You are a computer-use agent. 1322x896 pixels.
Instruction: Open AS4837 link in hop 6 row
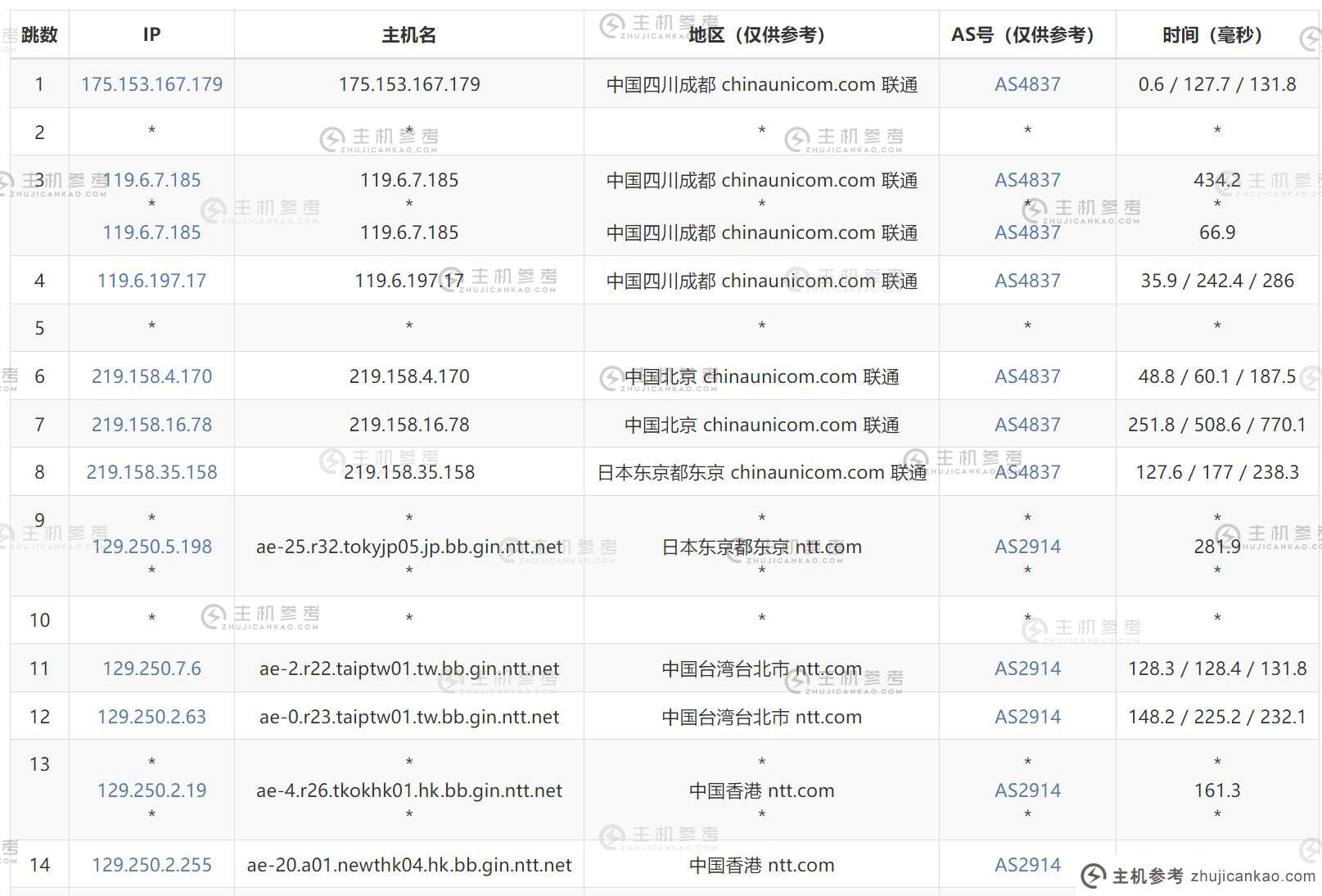(x=1027, y=376)
